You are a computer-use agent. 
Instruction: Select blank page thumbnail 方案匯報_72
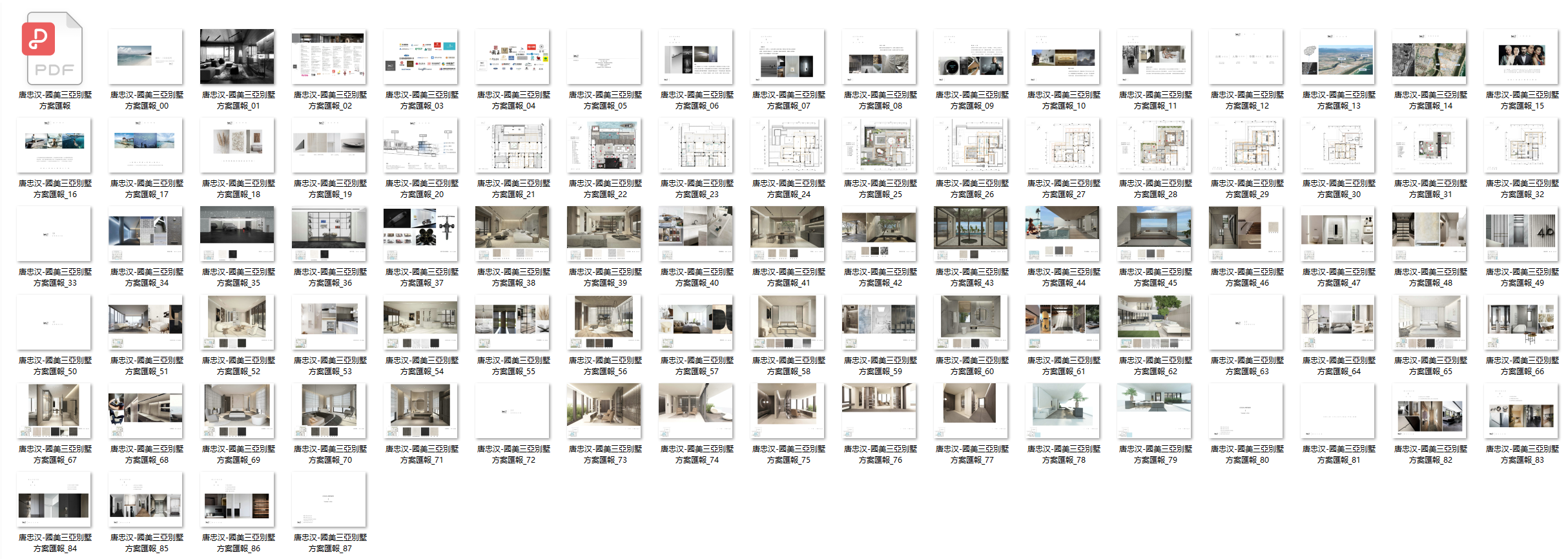tap(512, 411)
